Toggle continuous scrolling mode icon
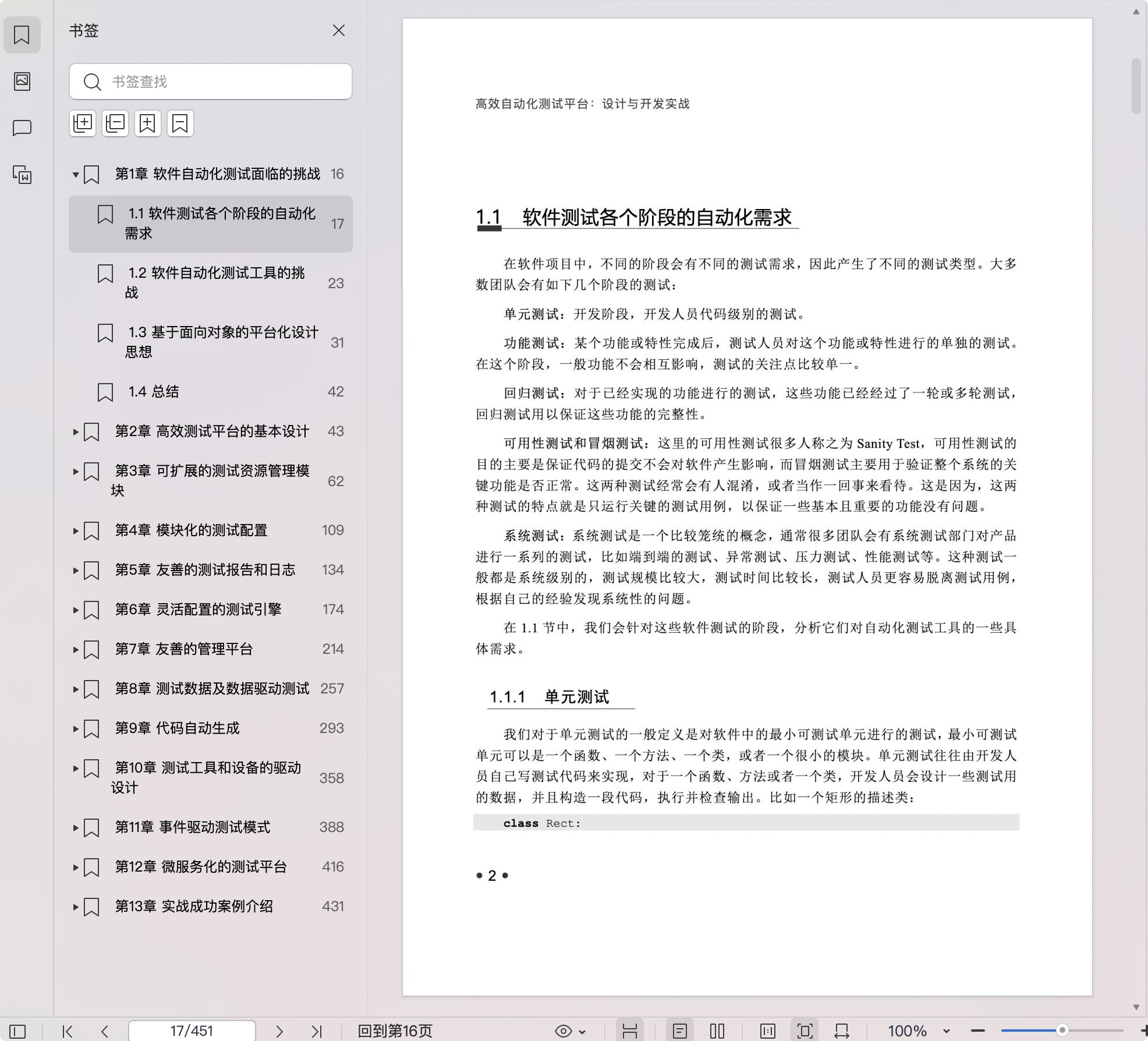 click(x=630, y=1031)
